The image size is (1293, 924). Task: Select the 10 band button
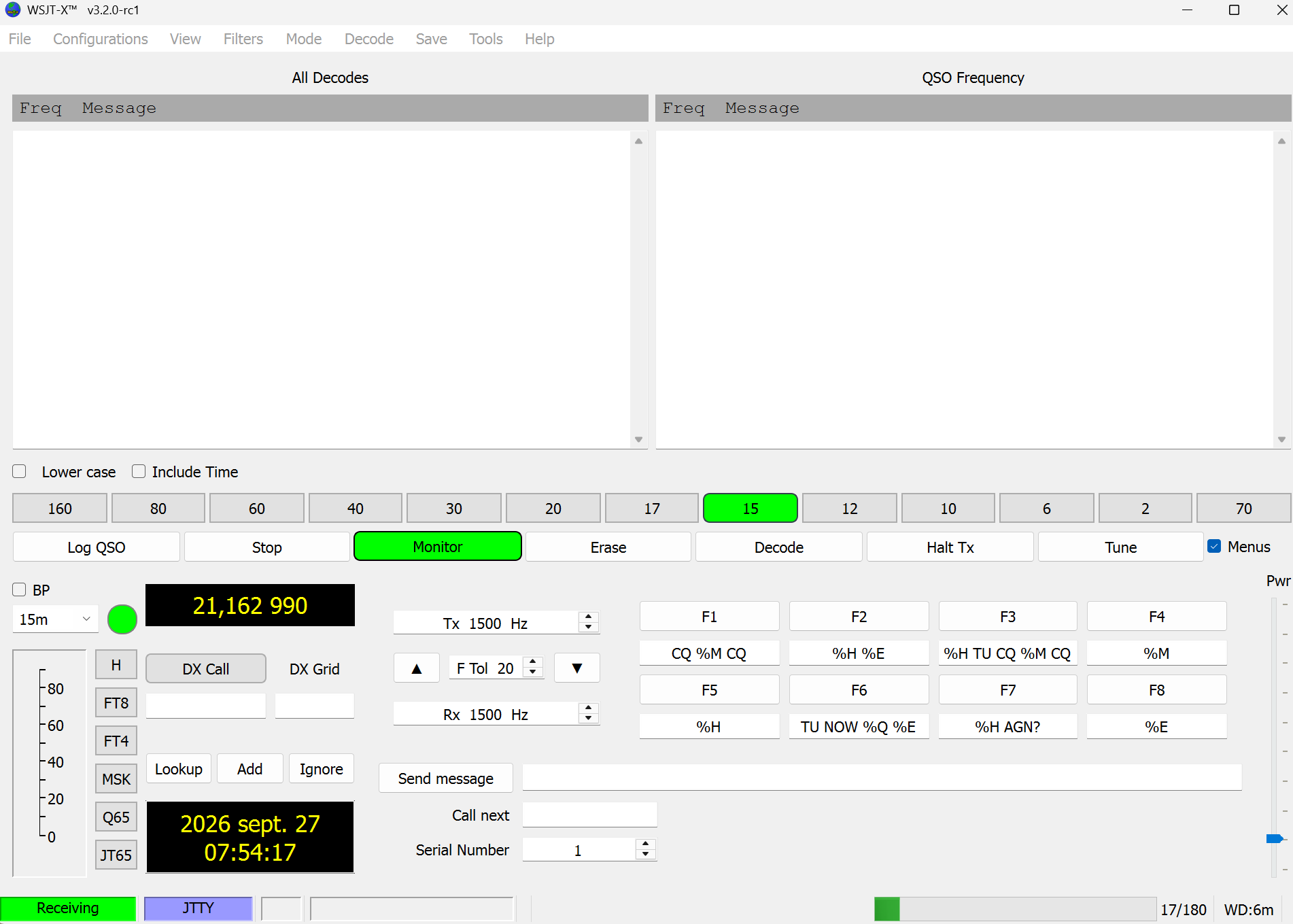(948, 509)
